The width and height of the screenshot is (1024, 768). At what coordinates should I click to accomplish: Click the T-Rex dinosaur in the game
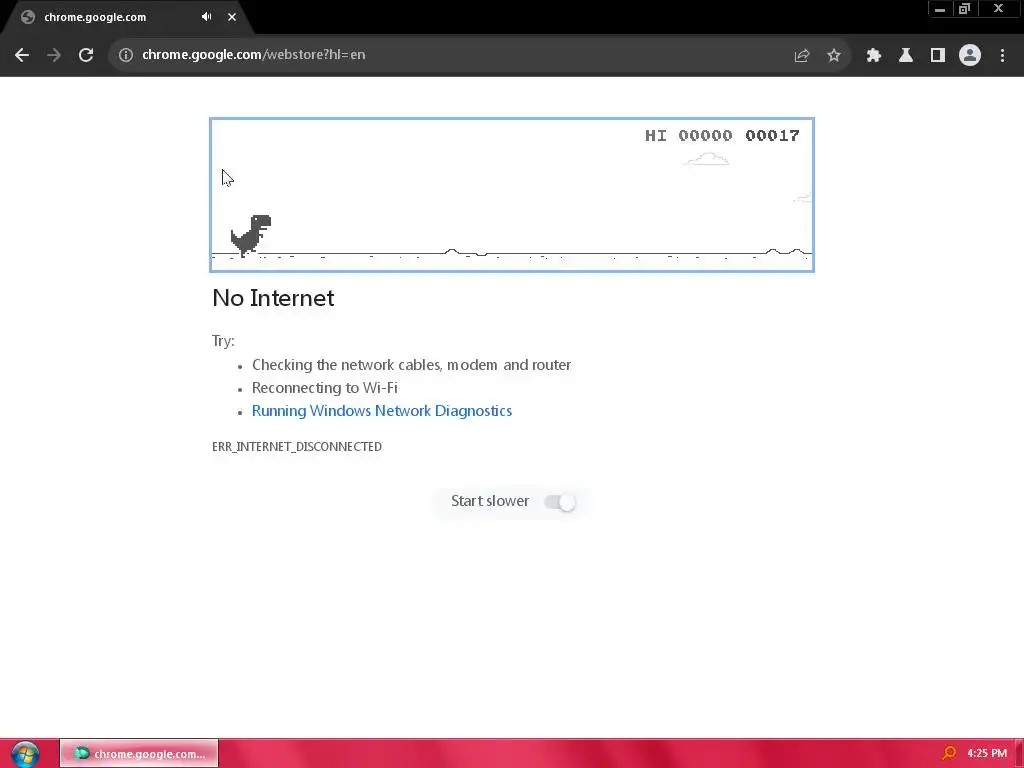pos(251,235)
